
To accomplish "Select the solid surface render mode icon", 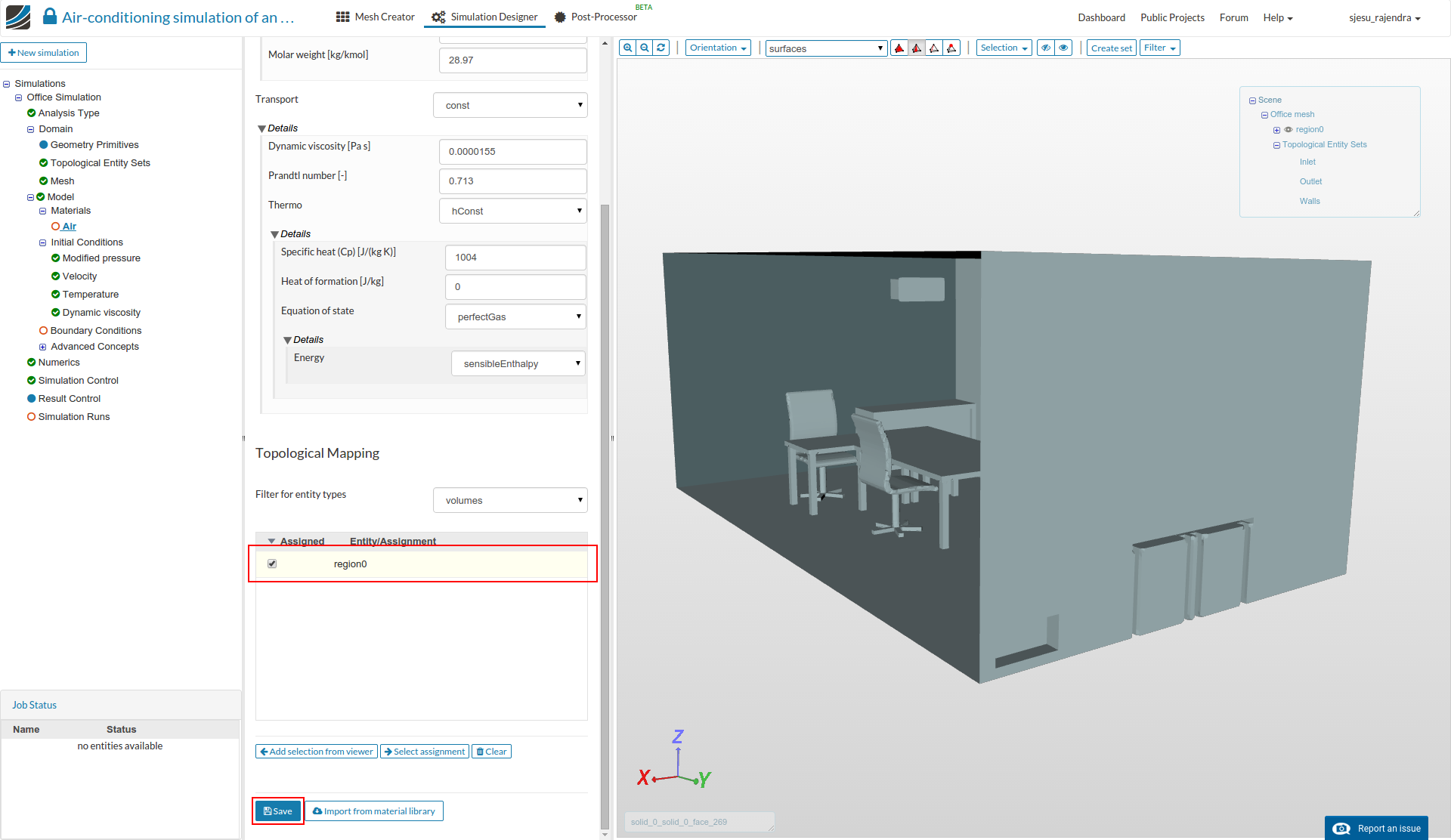I will pyautogui.click(x=899, y=48).
